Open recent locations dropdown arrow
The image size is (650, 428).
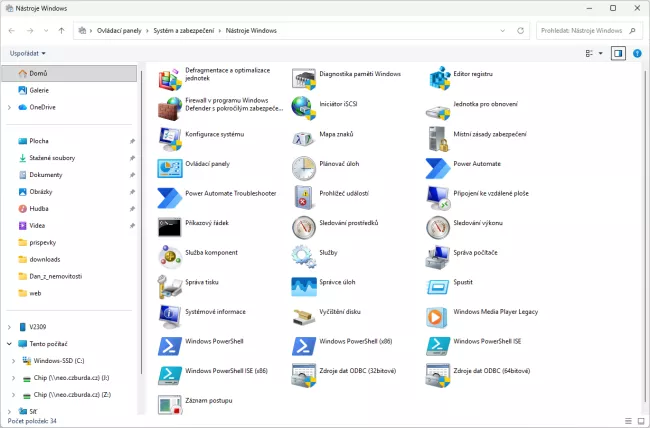[x=46, y=31]
